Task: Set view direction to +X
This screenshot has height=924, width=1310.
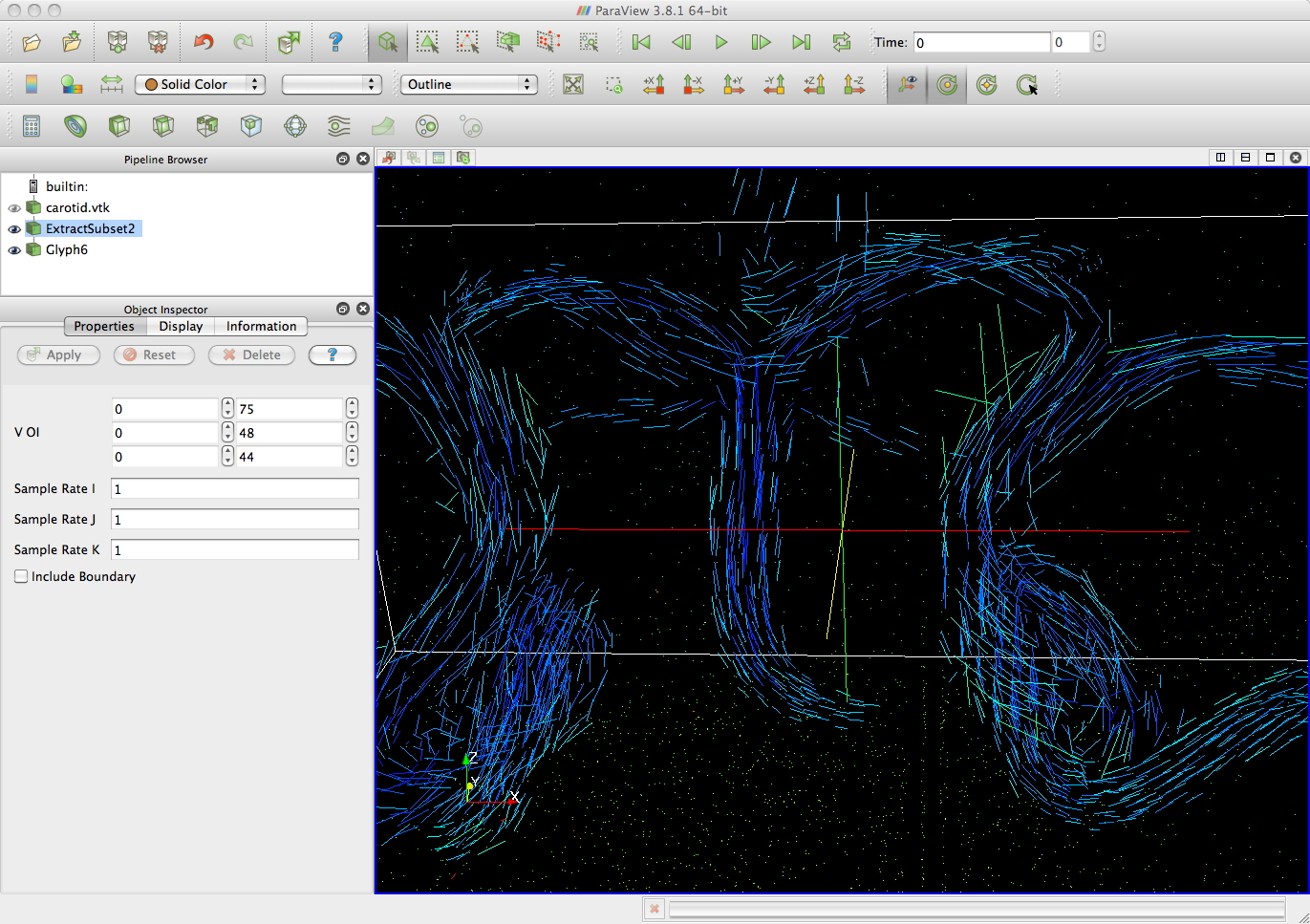Action: tap(654, 84)
